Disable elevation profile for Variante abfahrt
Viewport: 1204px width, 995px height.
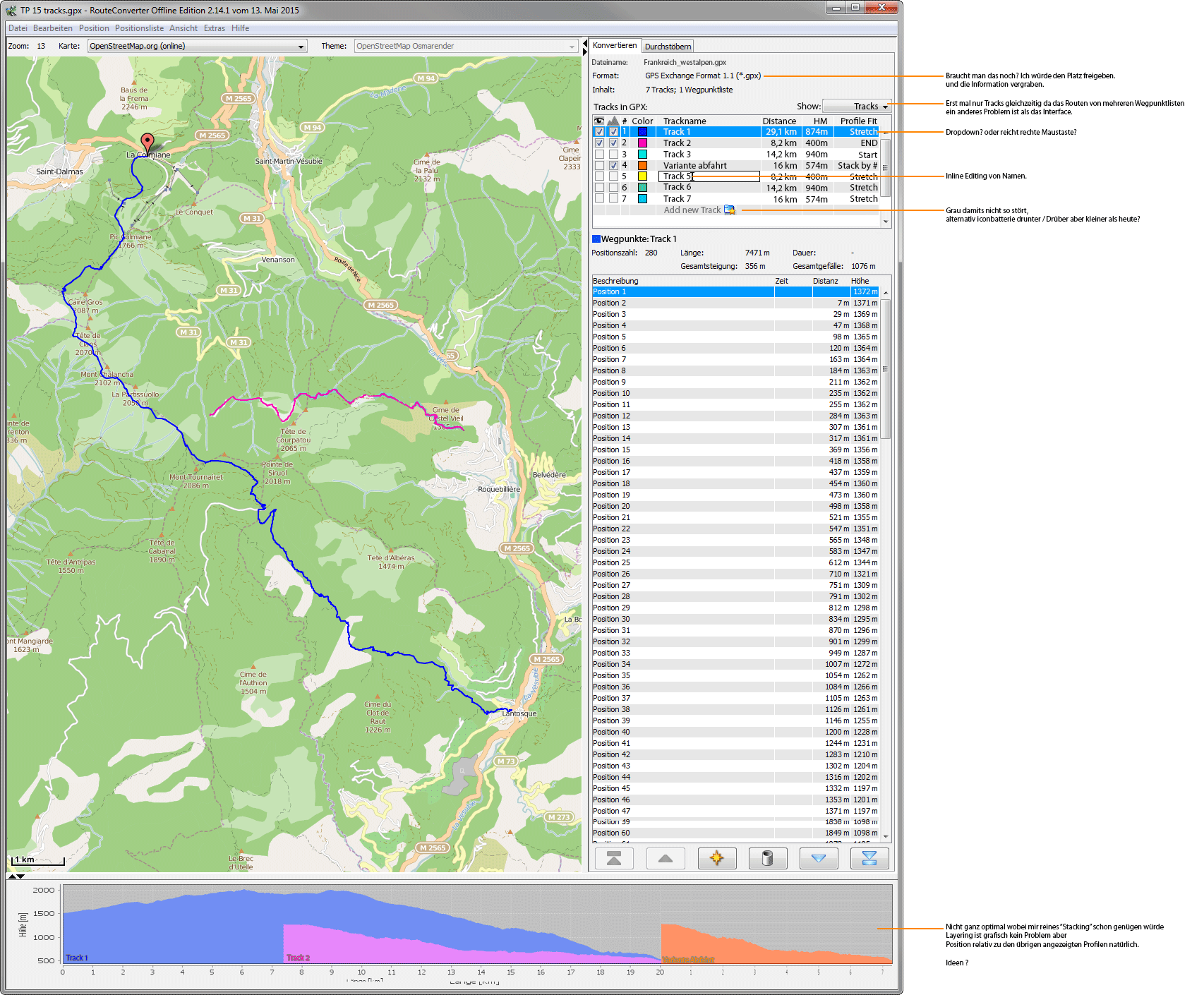613,166
